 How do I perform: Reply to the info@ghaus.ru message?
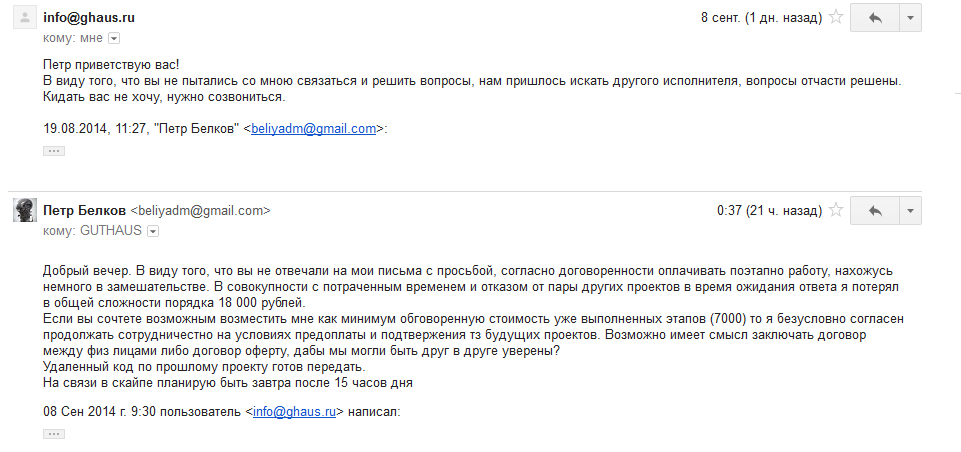pyautogui.click(x=875, y=18)
